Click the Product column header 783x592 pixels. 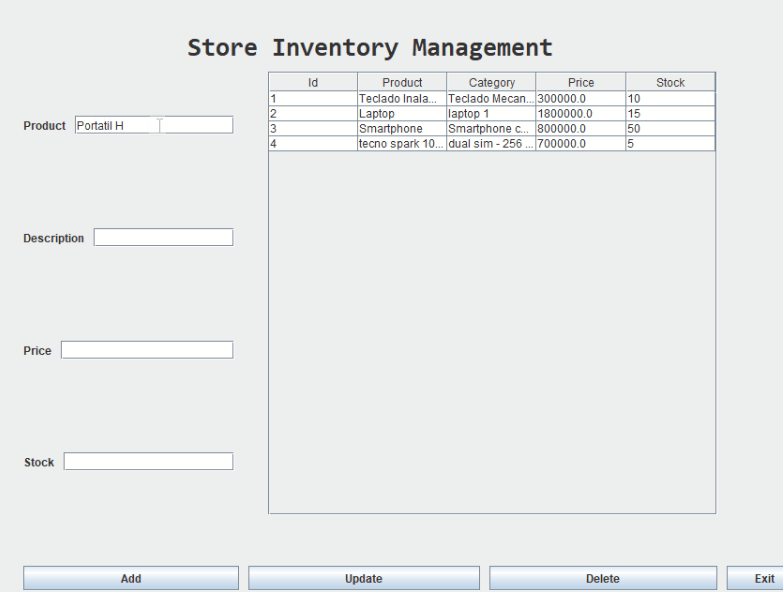click(x=402, y=82)
